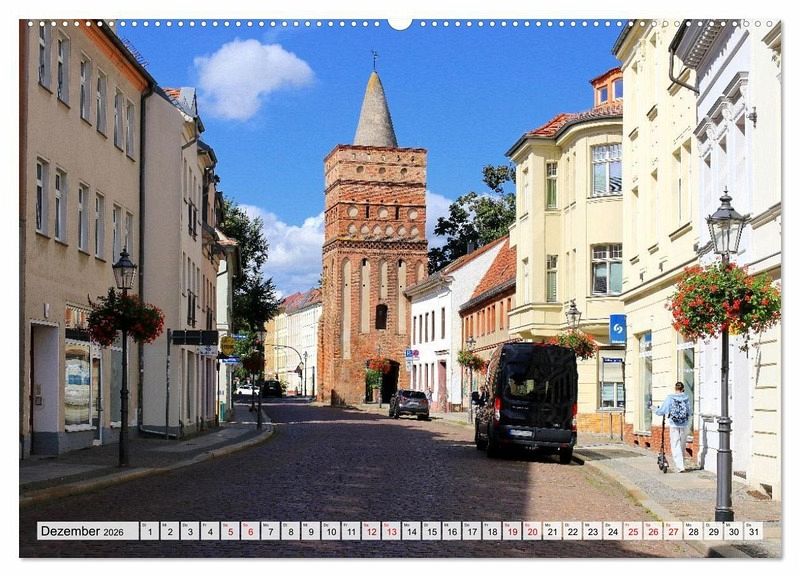Viewport: 800px width, 577px height.
Task: Select day 31 at the calendar end
Action: 752,531
